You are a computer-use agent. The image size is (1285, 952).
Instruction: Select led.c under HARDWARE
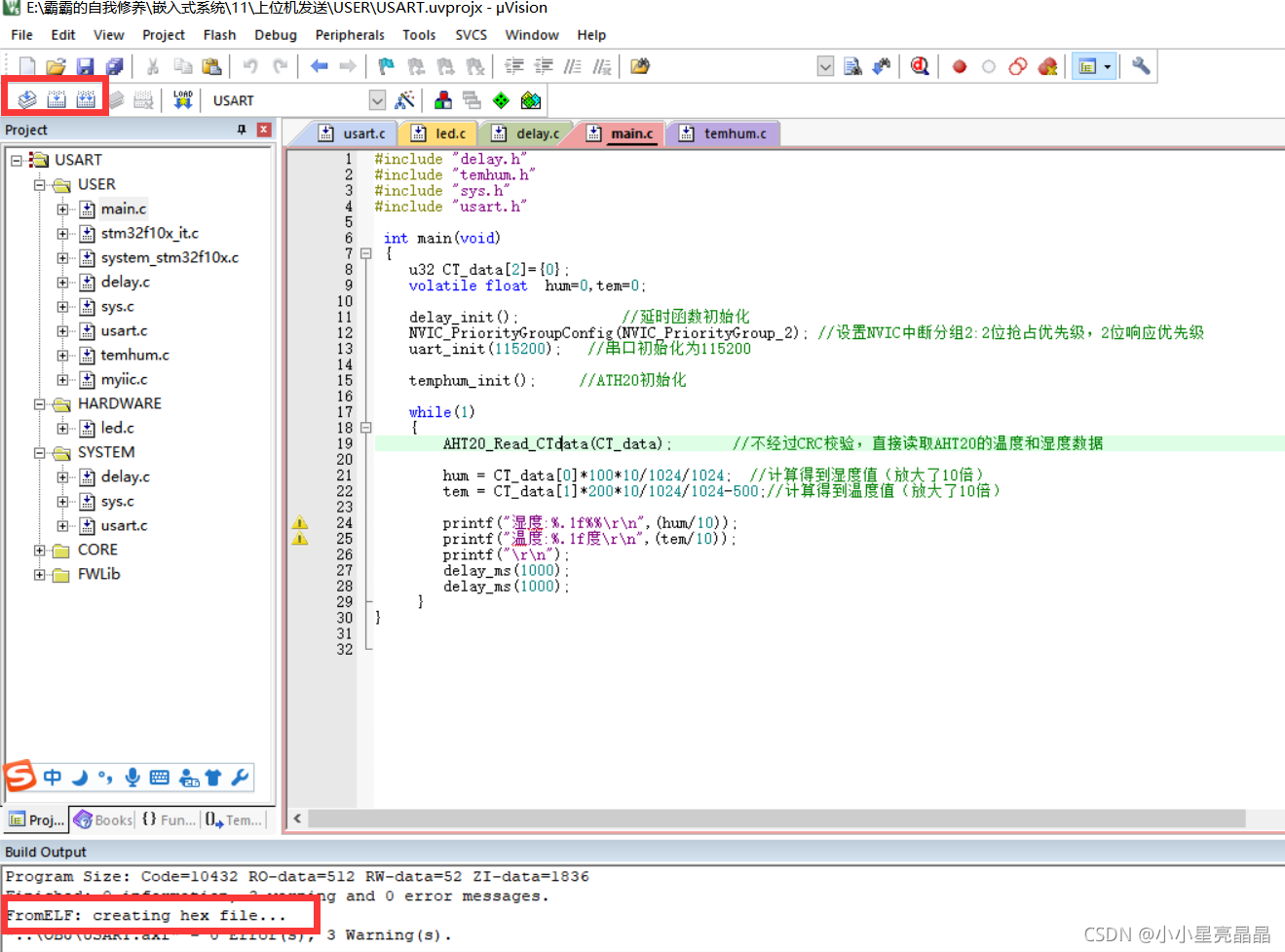(117, 428)
